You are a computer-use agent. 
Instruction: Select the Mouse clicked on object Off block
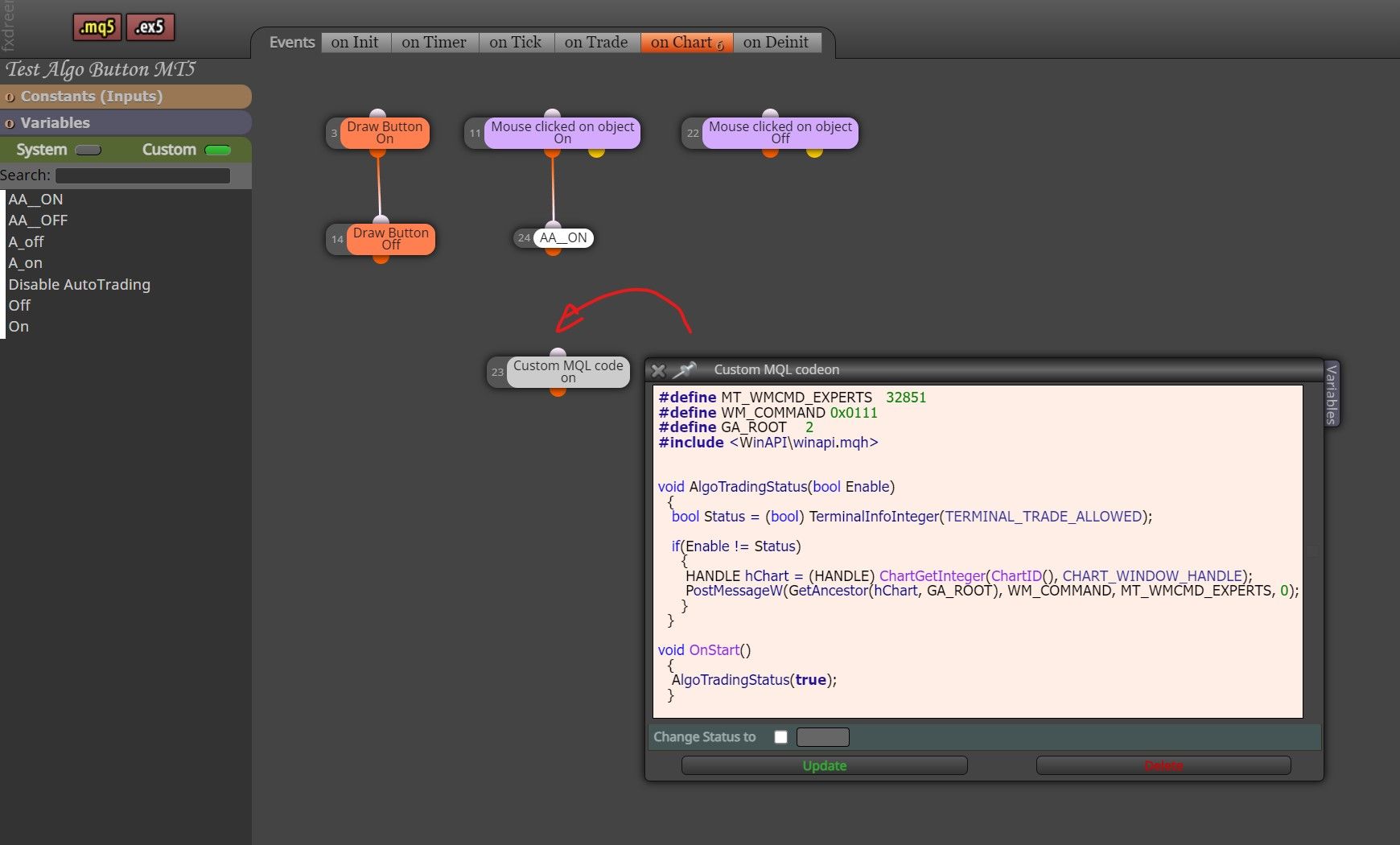click(x=780, y=133)
